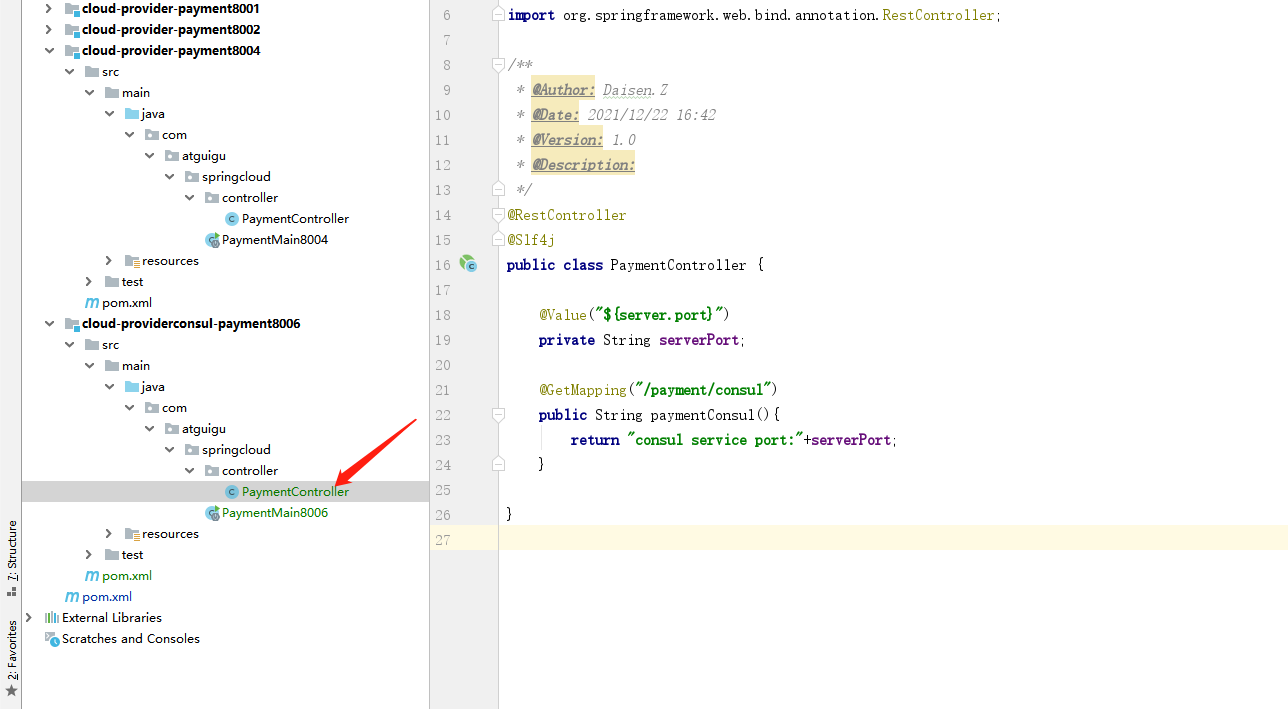Click line number 27 in the gutter

[443, 540]
